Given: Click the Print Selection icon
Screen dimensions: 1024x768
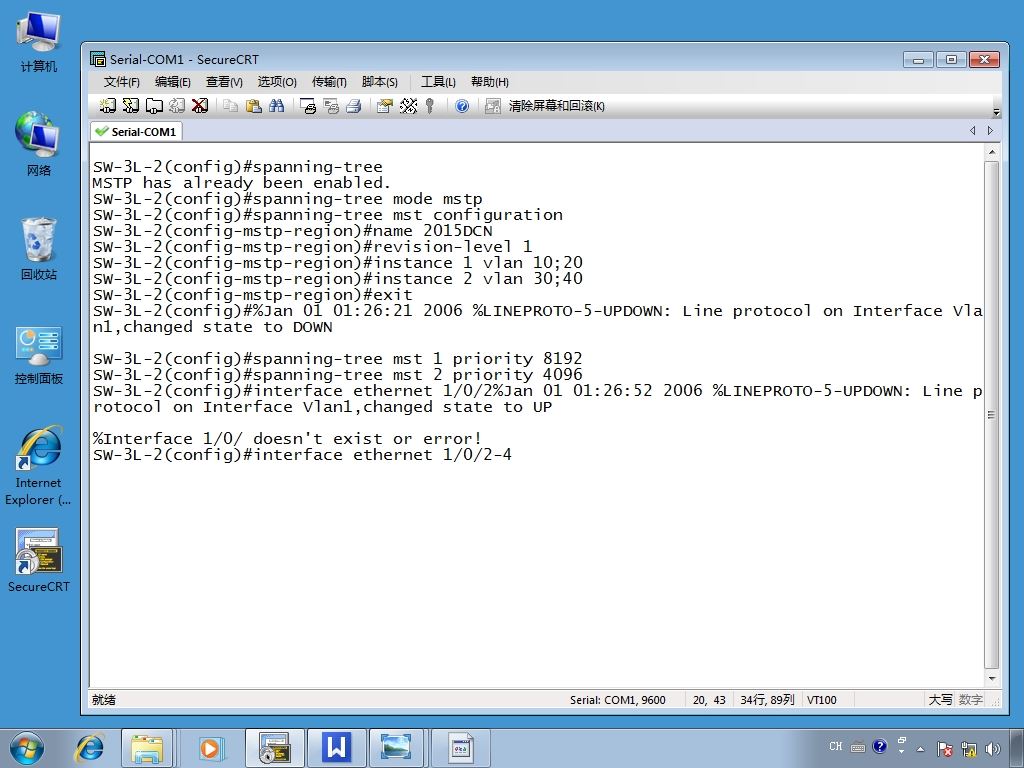Looking at the screenshot, I should tap(331, 106).
